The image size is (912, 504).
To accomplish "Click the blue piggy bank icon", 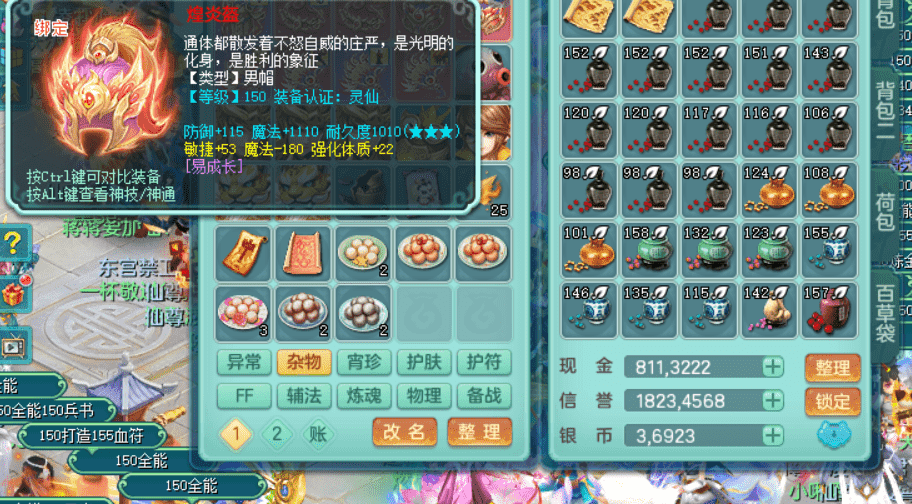I will 833,434.
